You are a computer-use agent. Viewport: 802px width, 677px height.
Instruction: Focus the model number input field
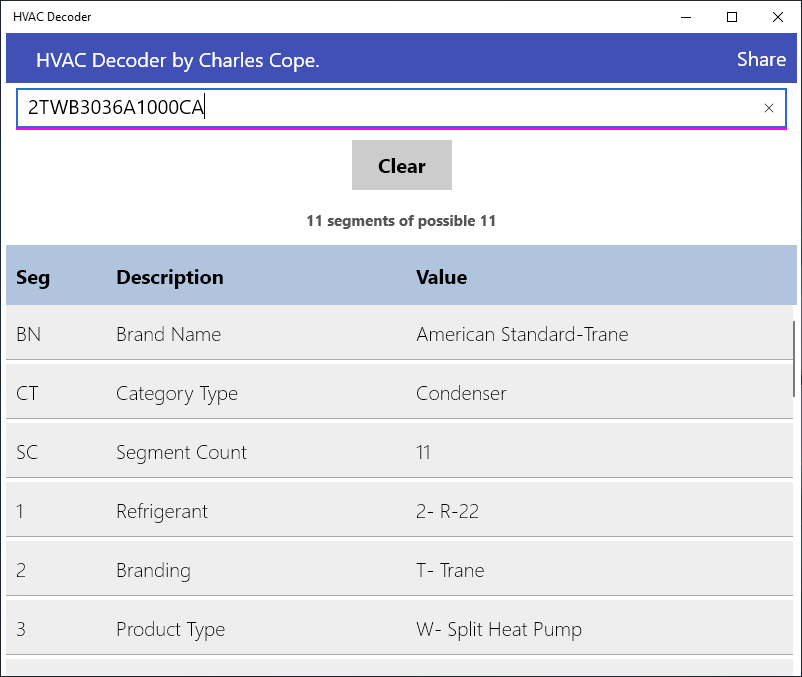coord(401,108)
